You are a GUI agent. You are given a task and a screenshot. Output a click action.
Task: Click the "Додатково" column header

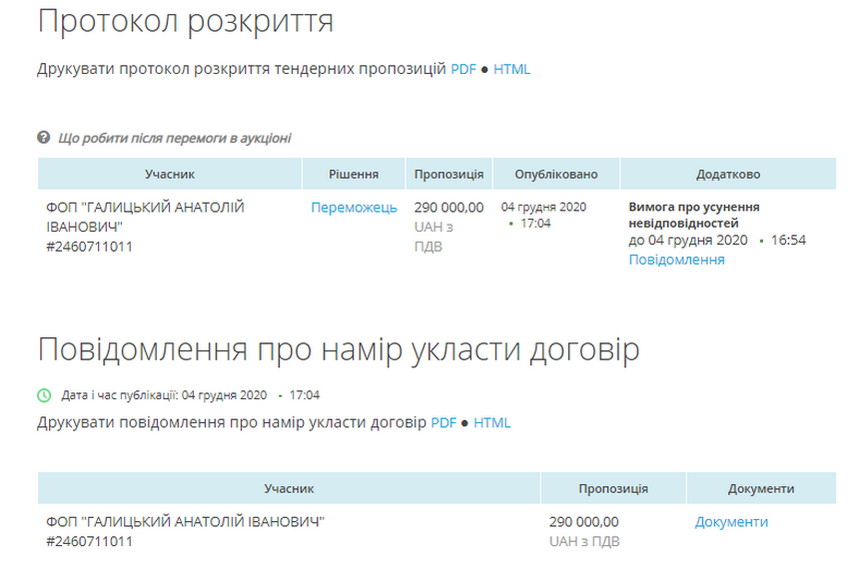pos(727,174)
